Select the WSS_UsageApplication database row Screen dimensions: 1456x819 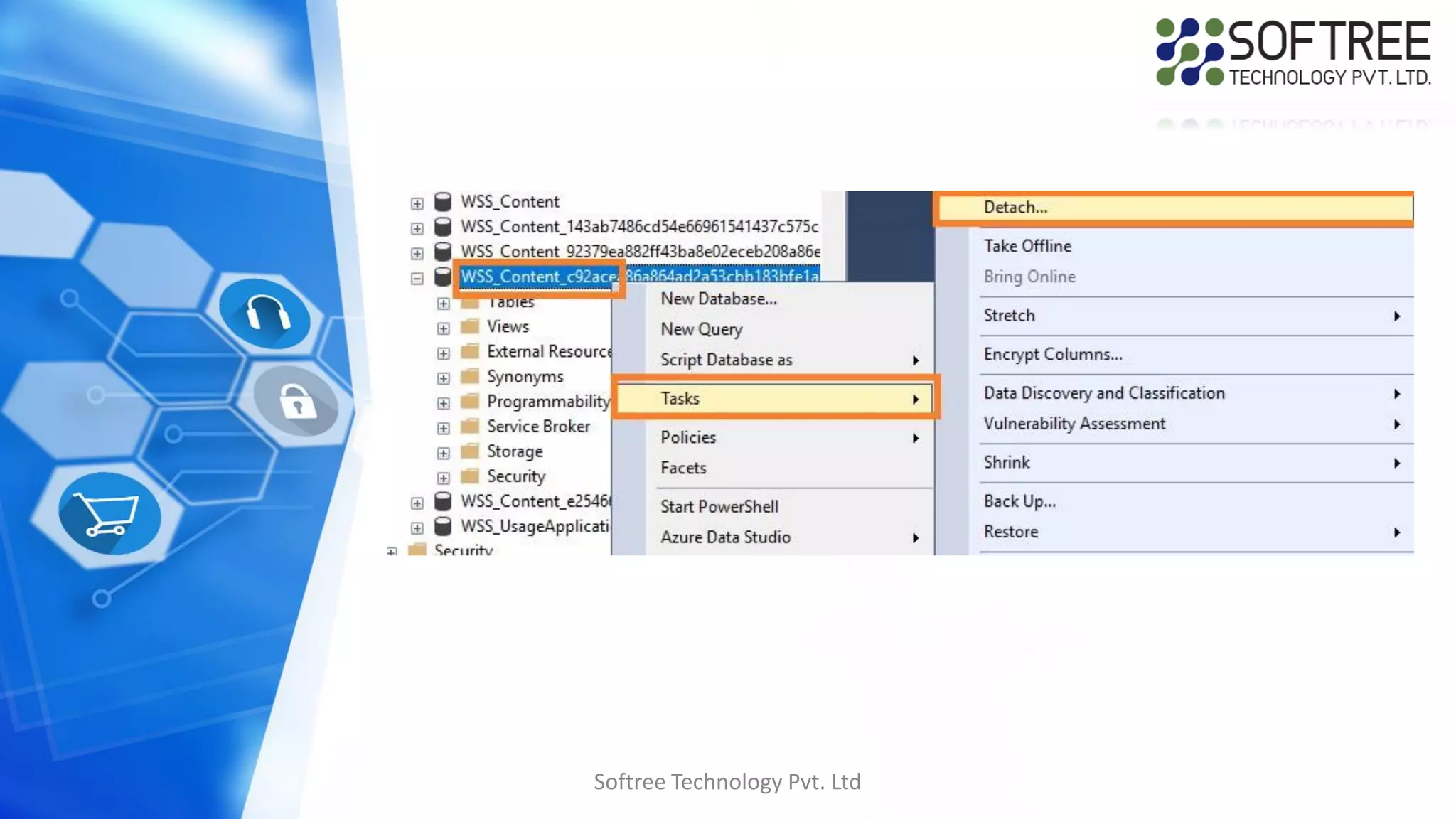click(x=535, y=527)
